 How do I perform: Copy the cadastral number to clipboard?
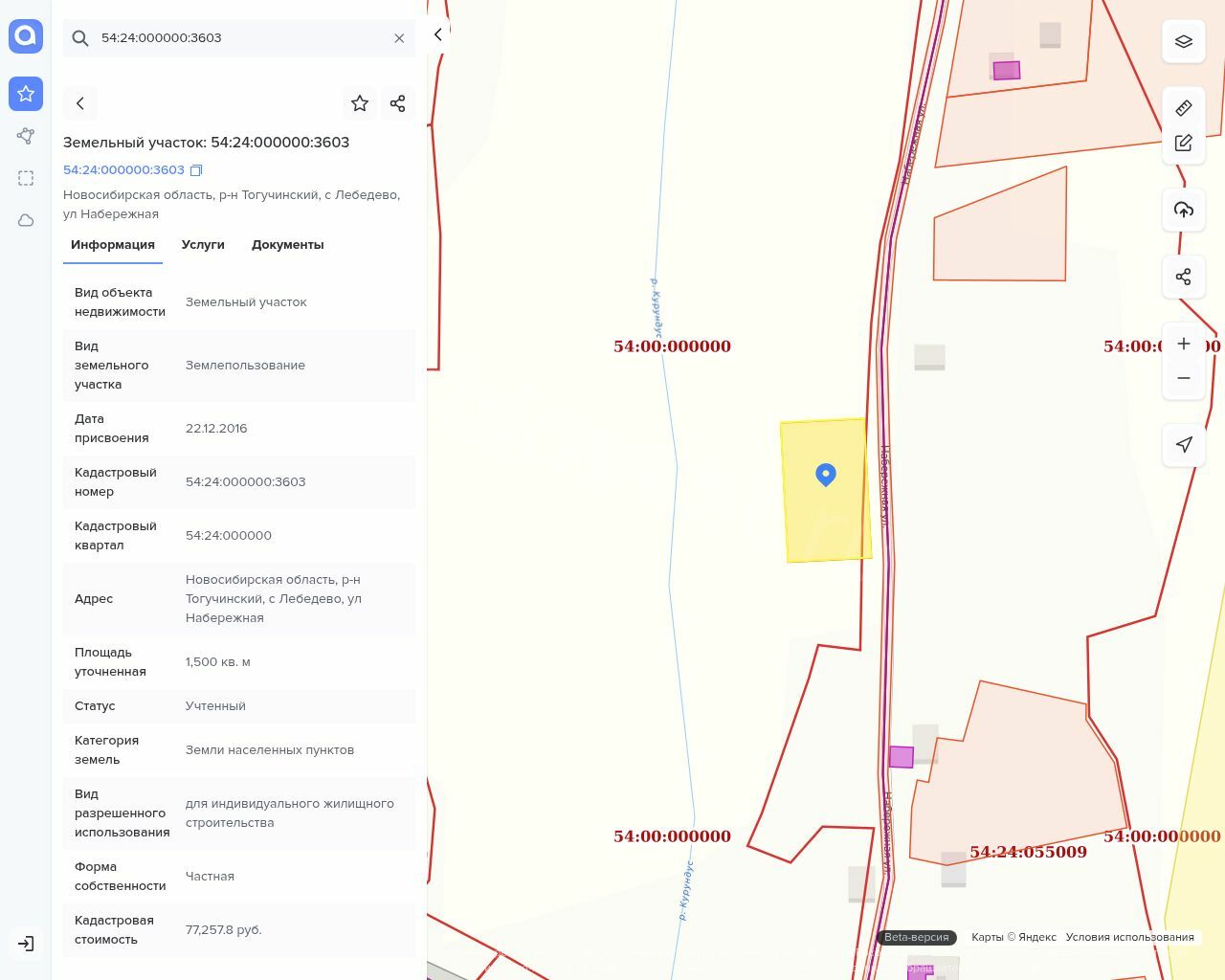tap(196, 170)
